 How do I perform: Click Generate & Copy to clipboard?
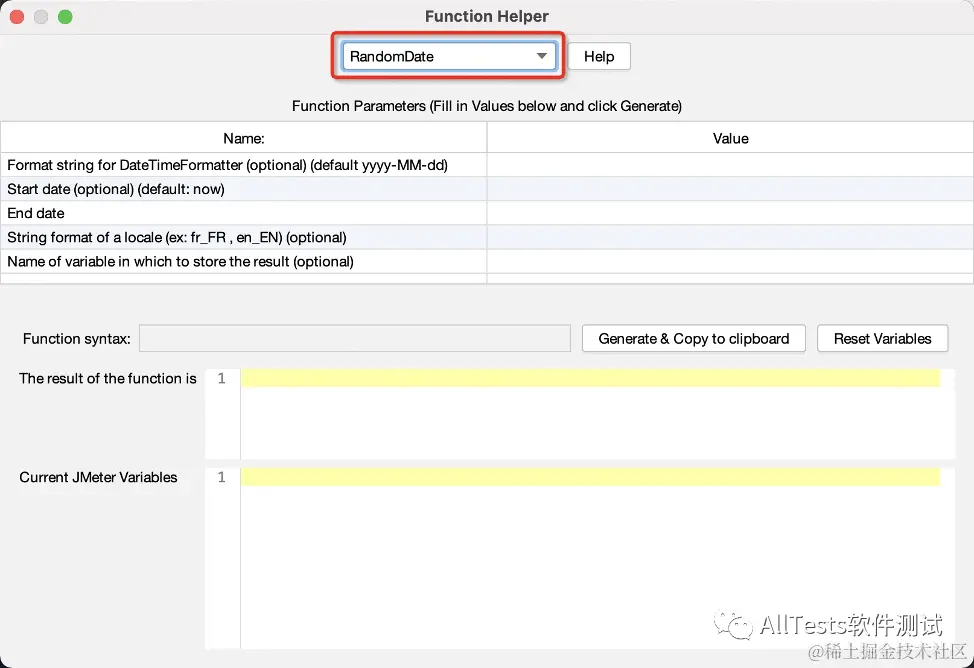pos(693,339)
